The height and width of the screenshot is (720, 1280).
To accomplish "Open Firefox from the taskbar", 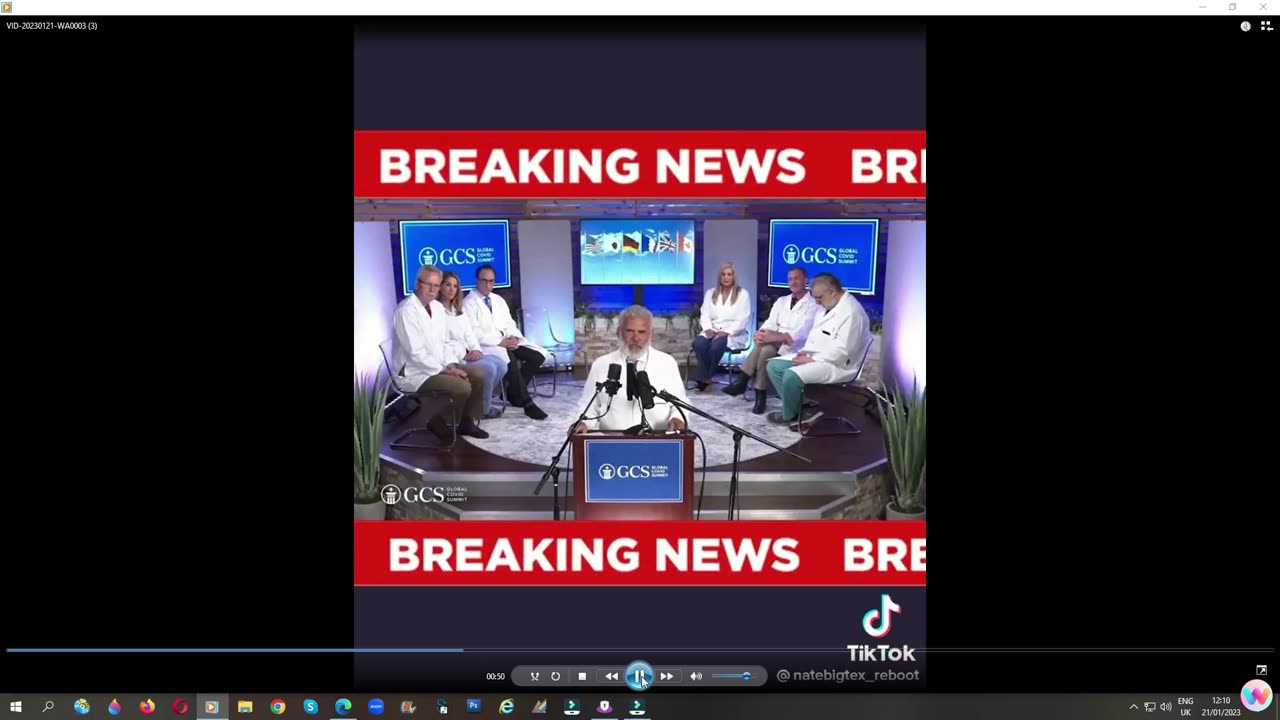I will click(147, 707).
